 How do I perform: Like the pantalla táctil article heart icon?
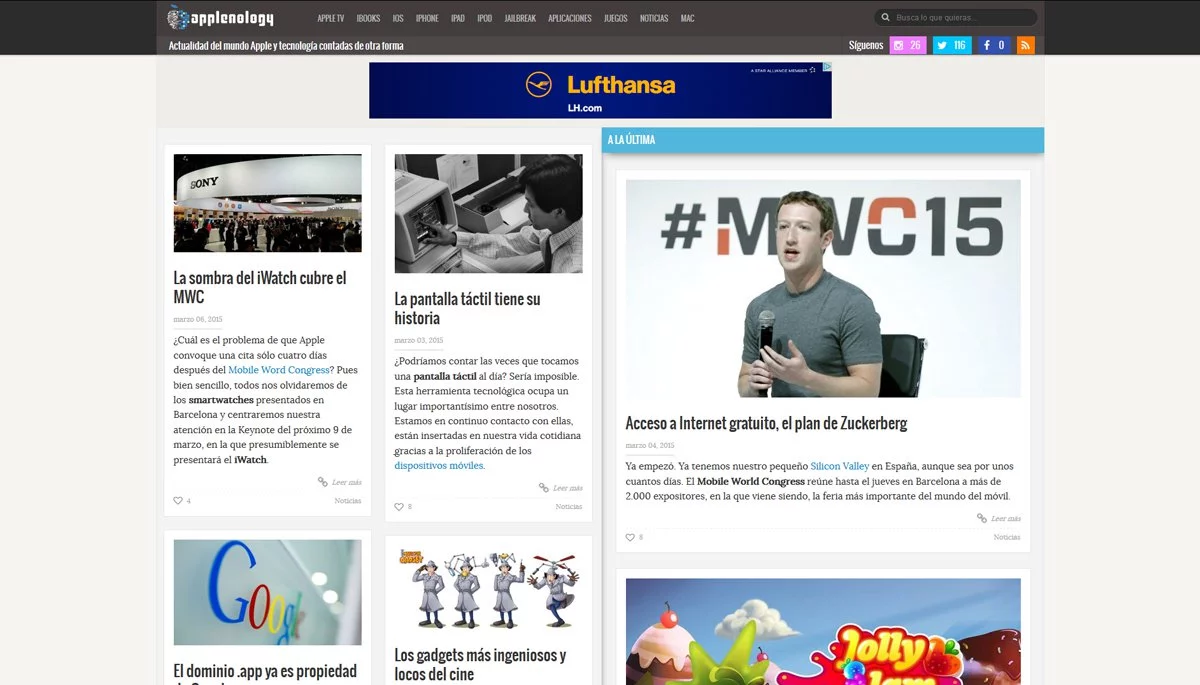(399, 507)
